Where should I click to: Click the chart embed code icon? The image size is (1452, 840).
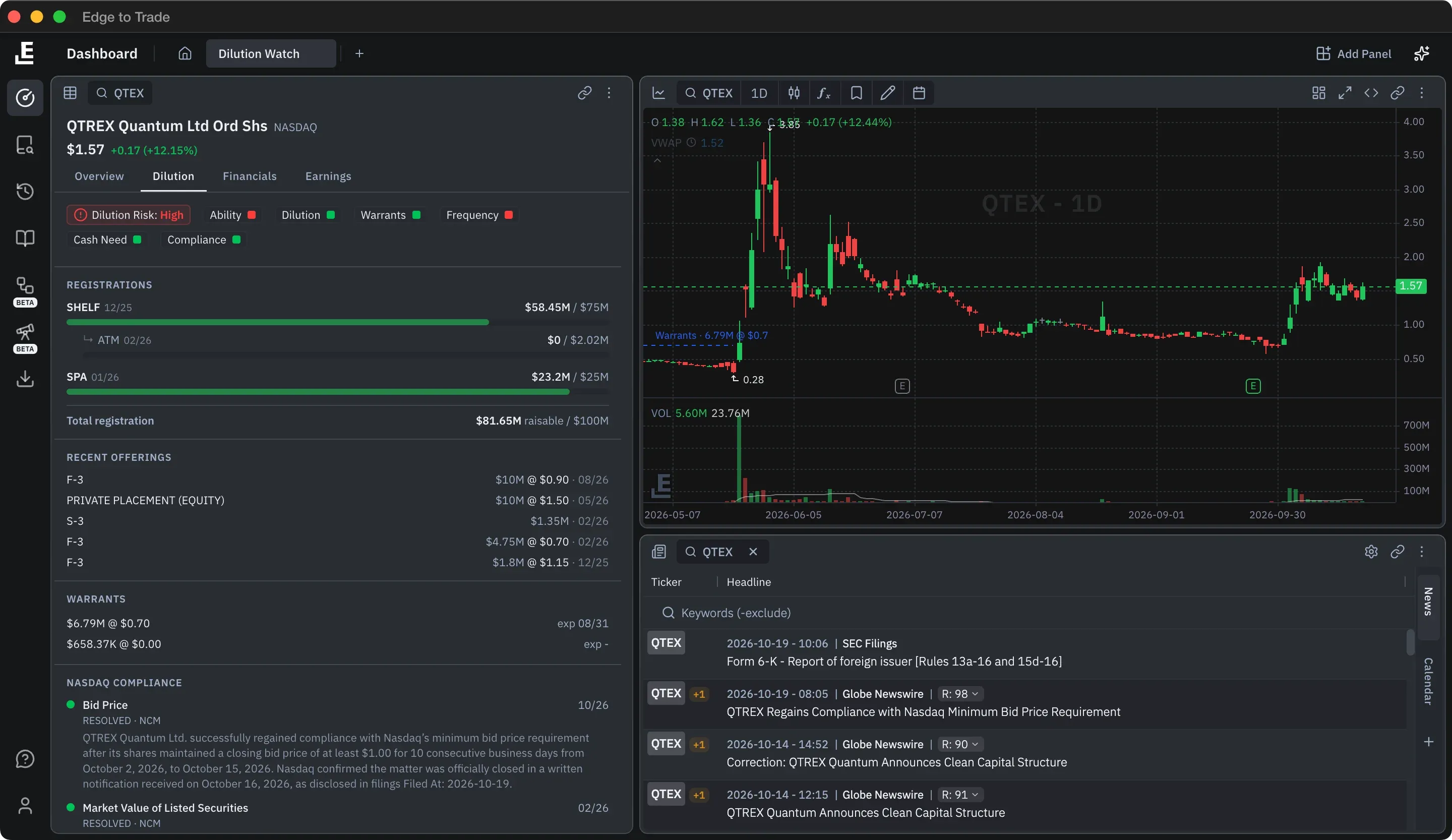tap(1371, 93)
